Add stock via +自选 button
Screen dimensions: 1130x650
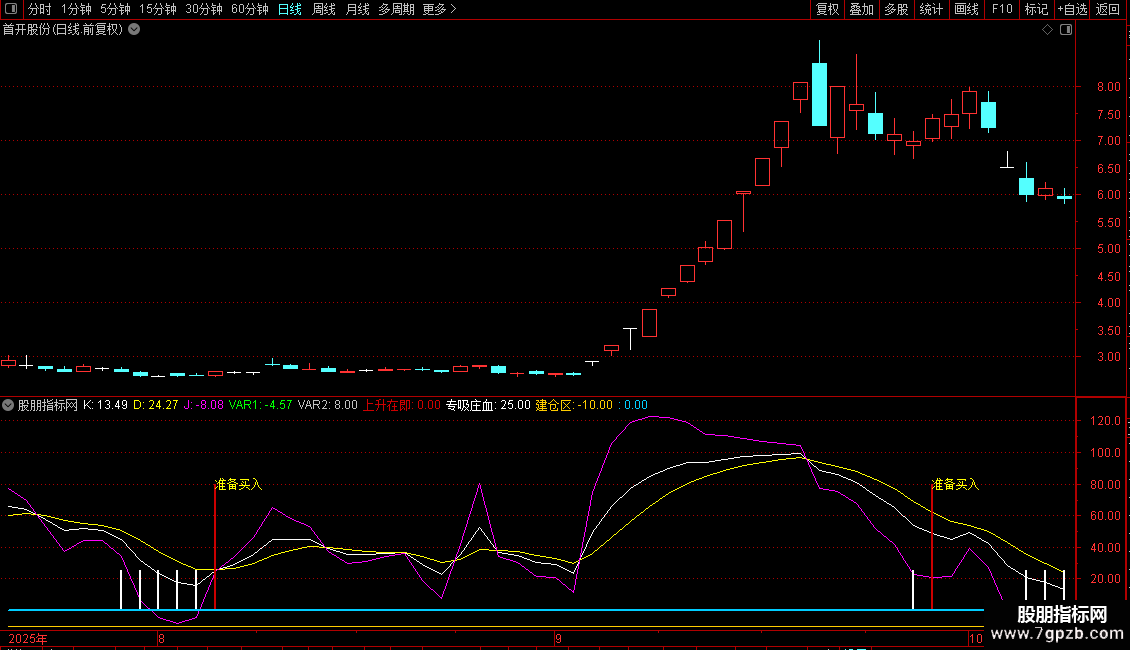tap(1072, 9)
